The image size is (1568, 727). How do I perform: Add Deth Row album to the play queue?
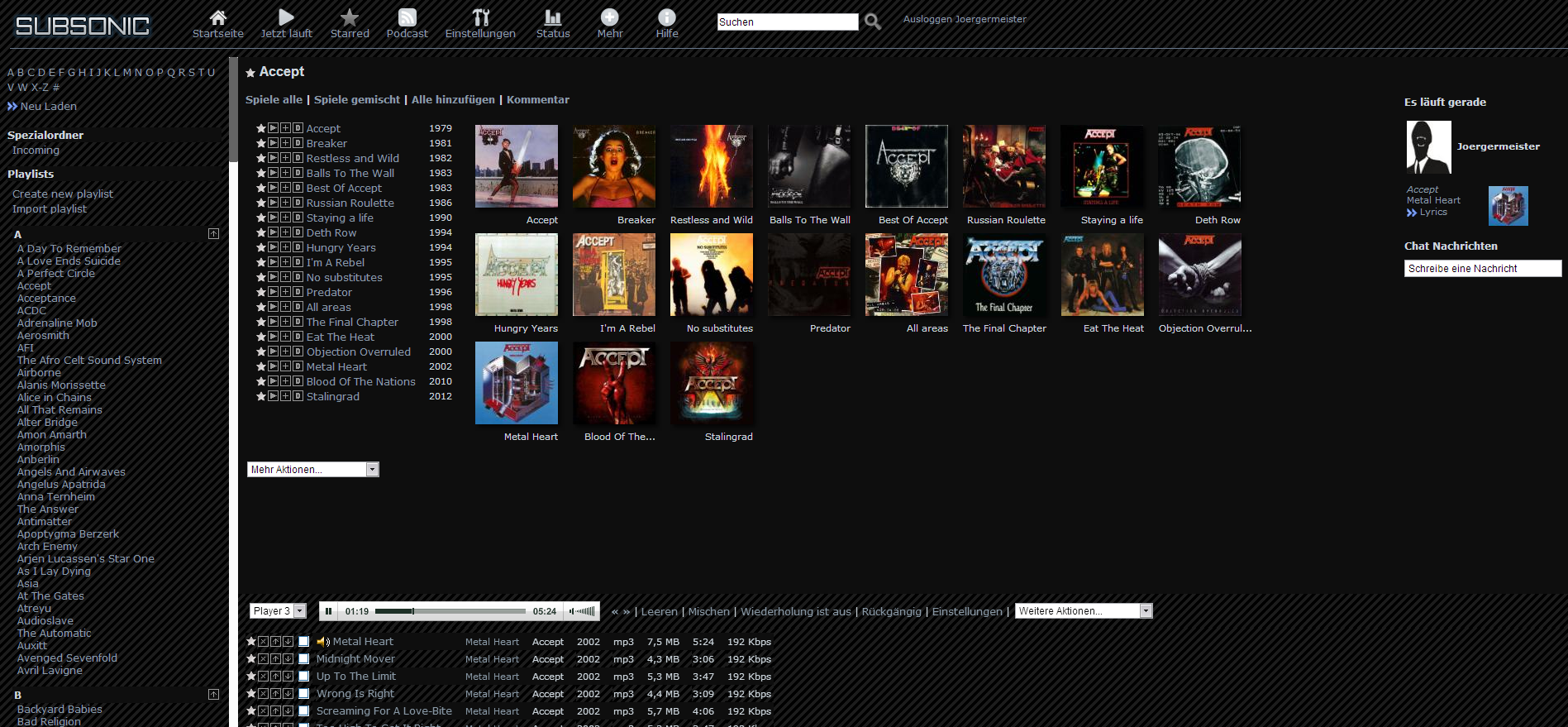pos(285,232)
